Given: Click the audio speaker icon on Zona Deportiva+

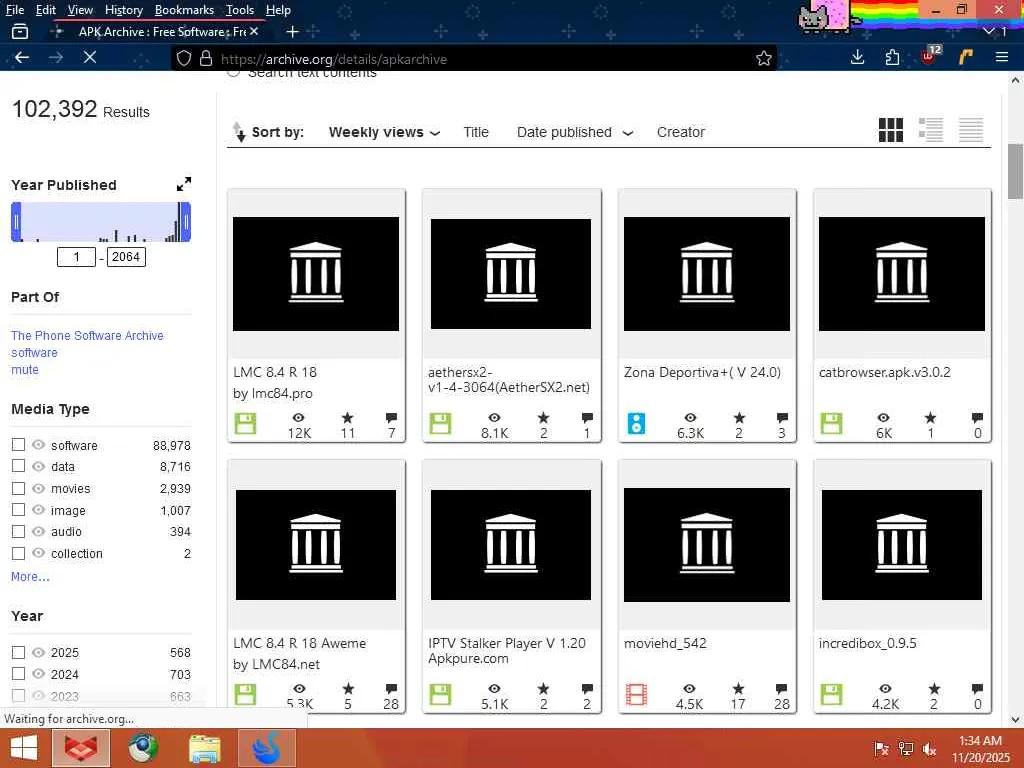Looking at the screenshot, I should click(636, 424).
